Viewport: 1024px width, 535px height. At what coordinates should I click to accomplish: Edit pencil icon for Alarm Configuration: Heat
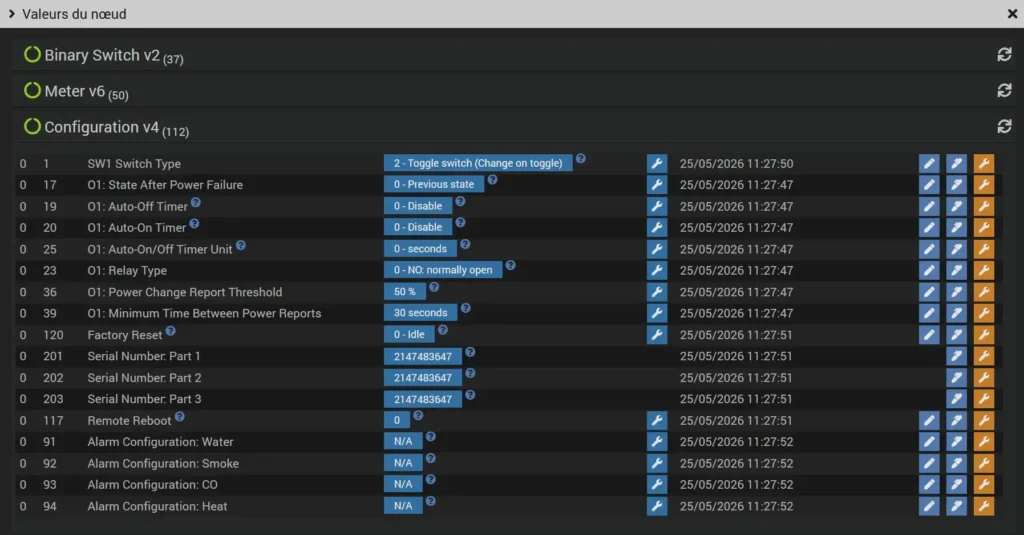pyautogui.click(x=929, y=506)
